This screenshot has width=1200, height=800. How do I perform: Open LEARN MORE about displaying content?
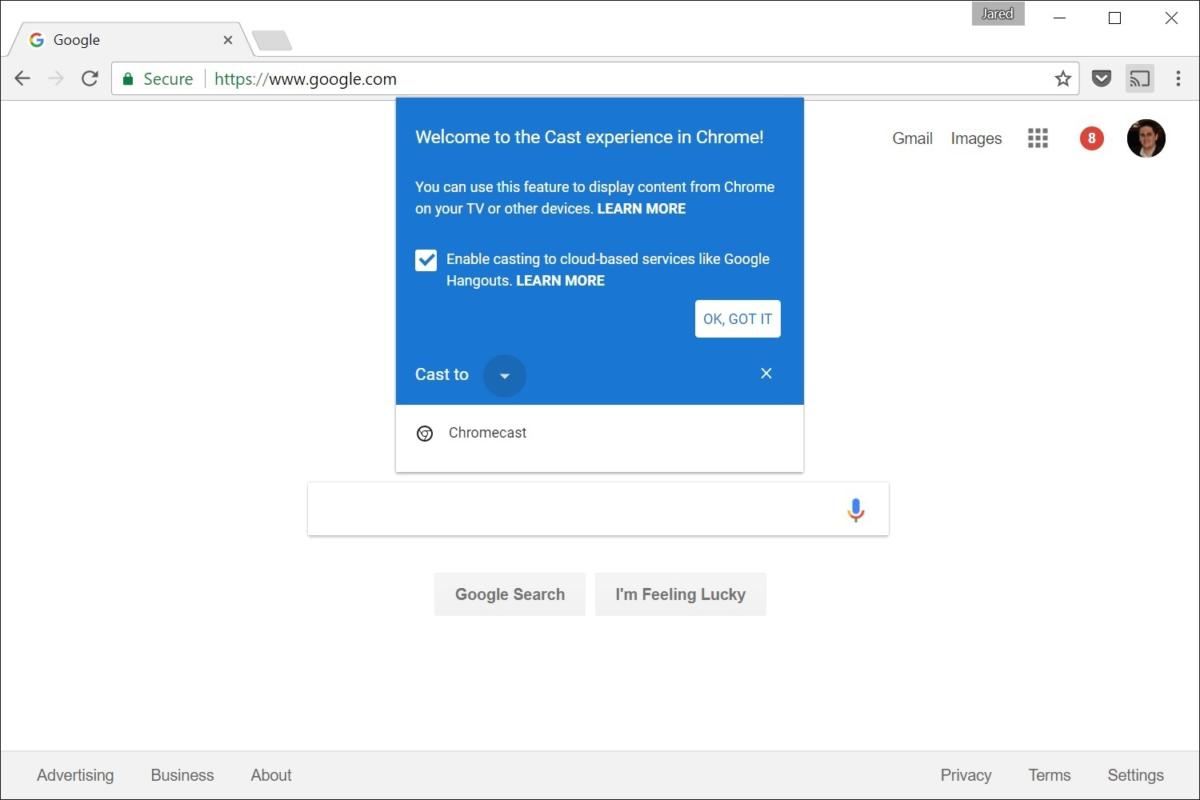click(641, 209)
